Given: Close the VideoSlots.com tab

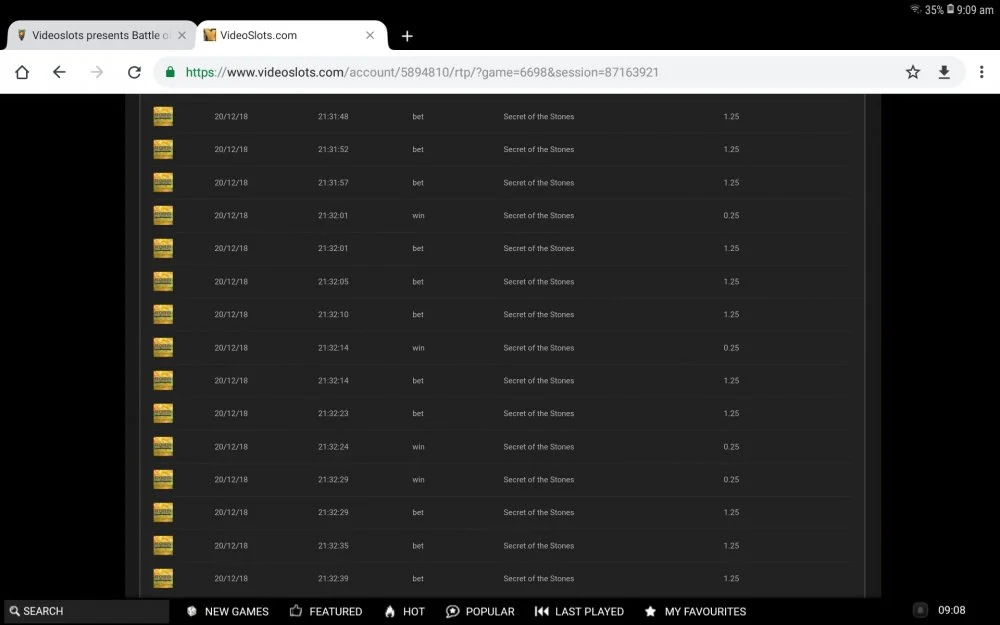Looking at the screenshot, I should pos(370,36).
